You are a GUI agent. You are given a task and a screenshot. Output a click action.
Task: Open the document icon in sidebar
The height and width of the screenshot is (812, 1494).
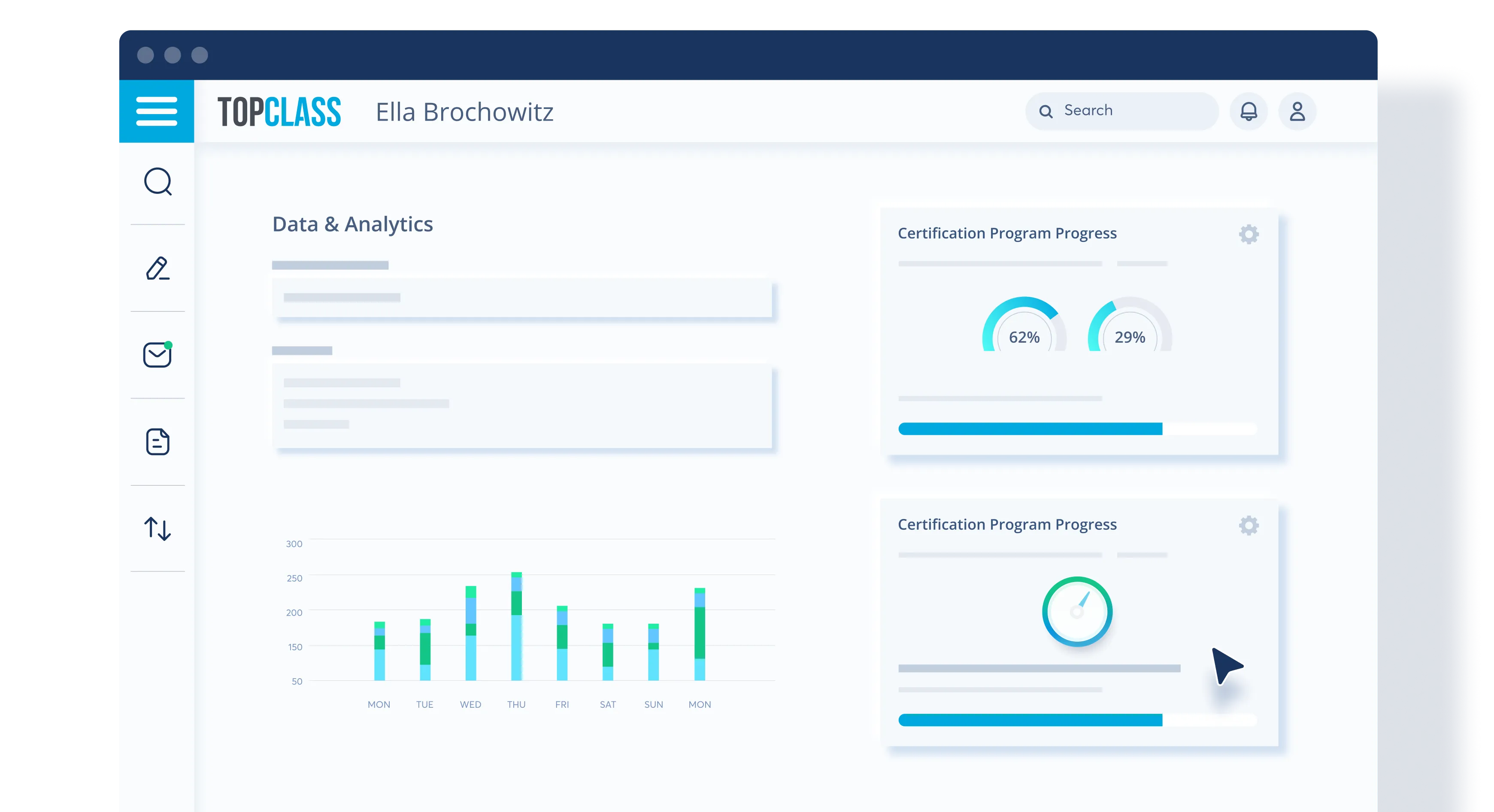click(x=158, y=442)
